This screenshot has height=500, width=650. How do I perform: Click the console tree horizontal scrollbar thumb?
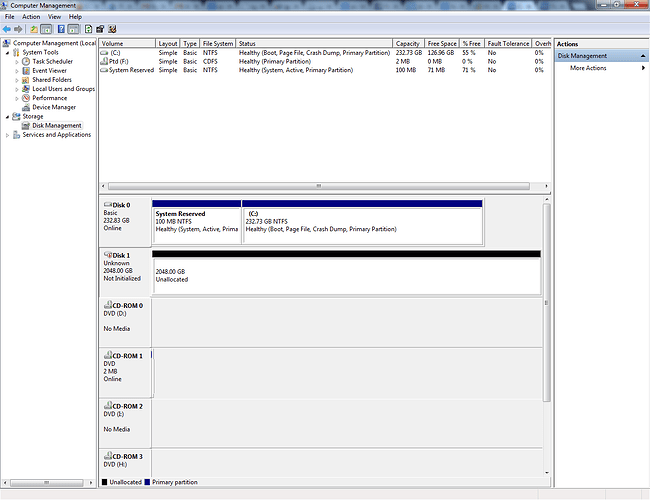(46, 483)
